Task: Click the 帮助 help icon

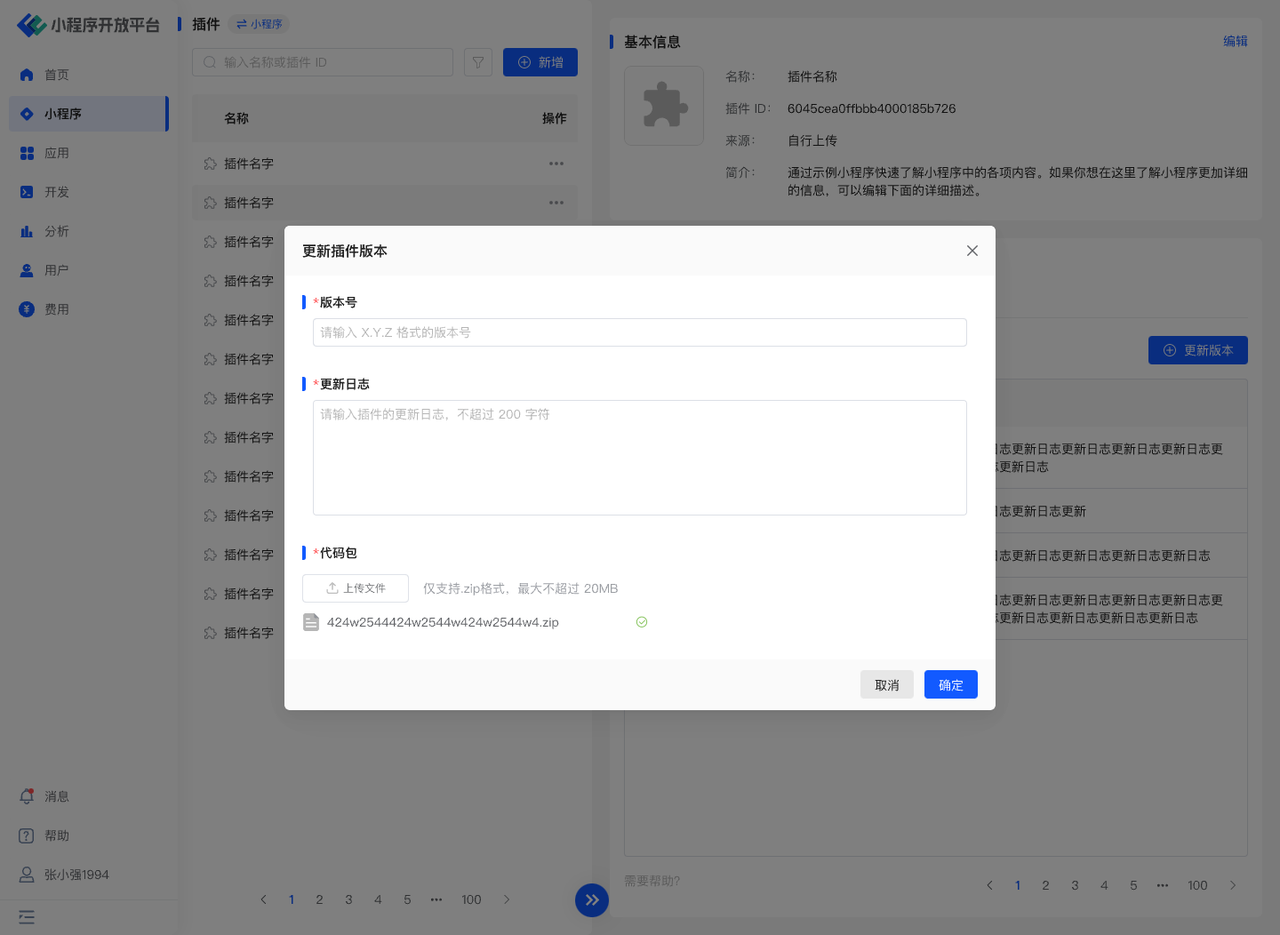Action: coord(28,835)
